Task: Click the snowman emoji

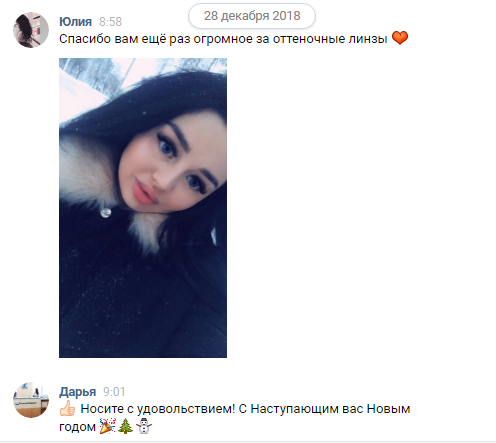Action: [x=144, y=426]
